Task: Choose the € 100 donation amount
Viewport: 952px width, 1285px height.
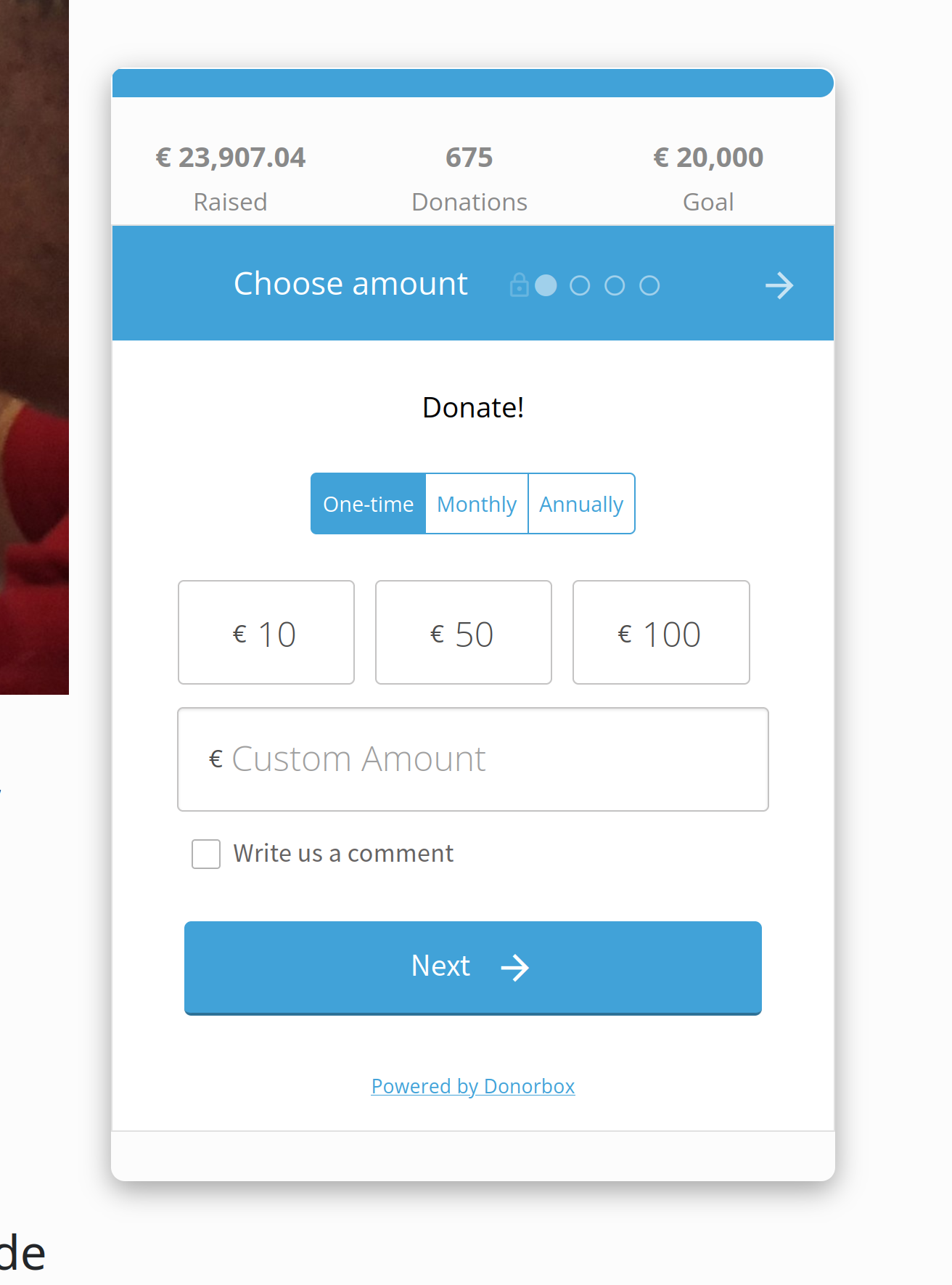Action: (x=661, y=632)
